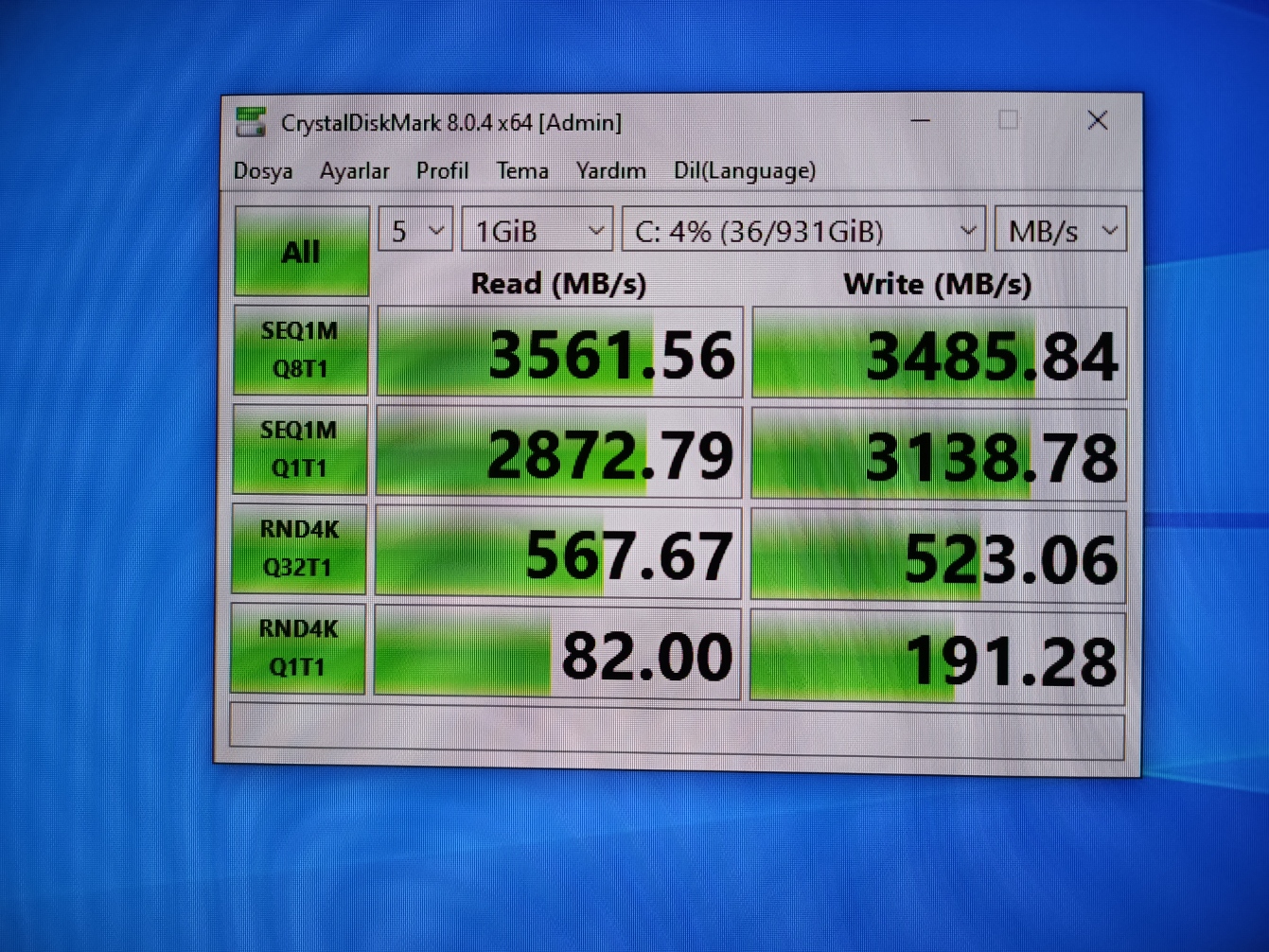
Task: Click the Write (MB/s) column header
Action: [x=938, y=285]
